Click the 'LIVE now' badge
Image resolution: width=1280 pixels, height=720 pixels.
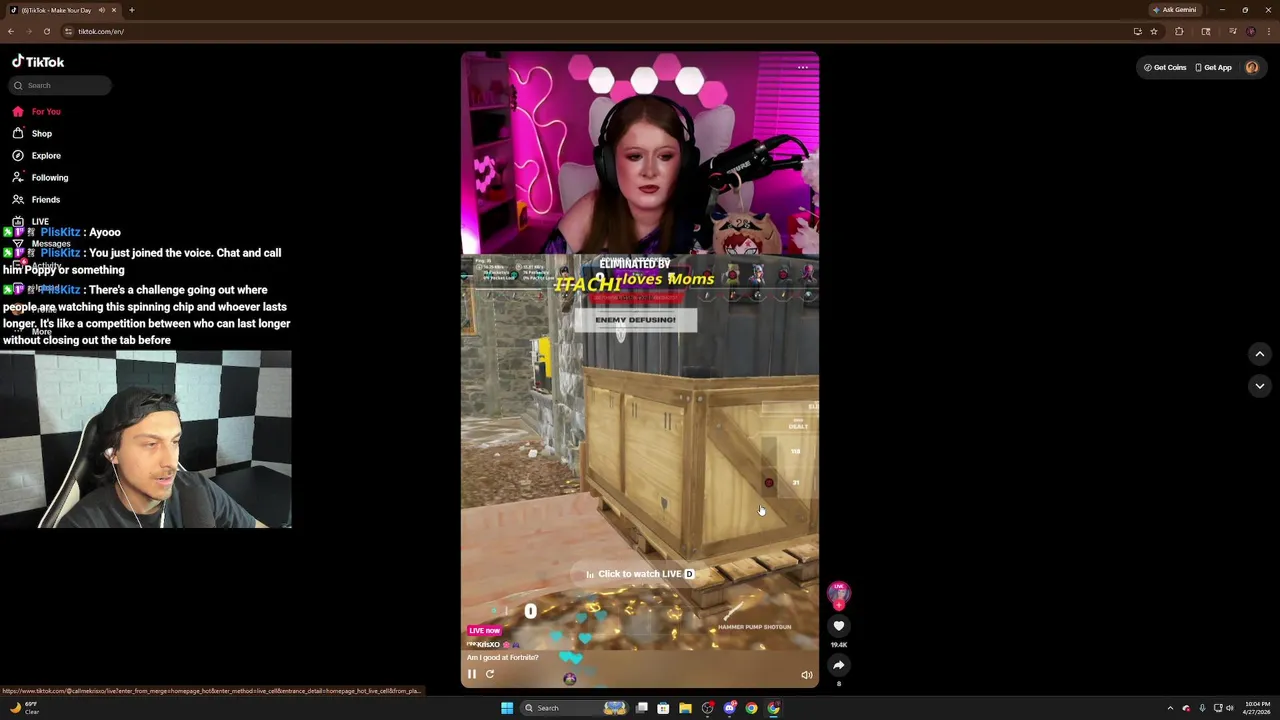485,630
